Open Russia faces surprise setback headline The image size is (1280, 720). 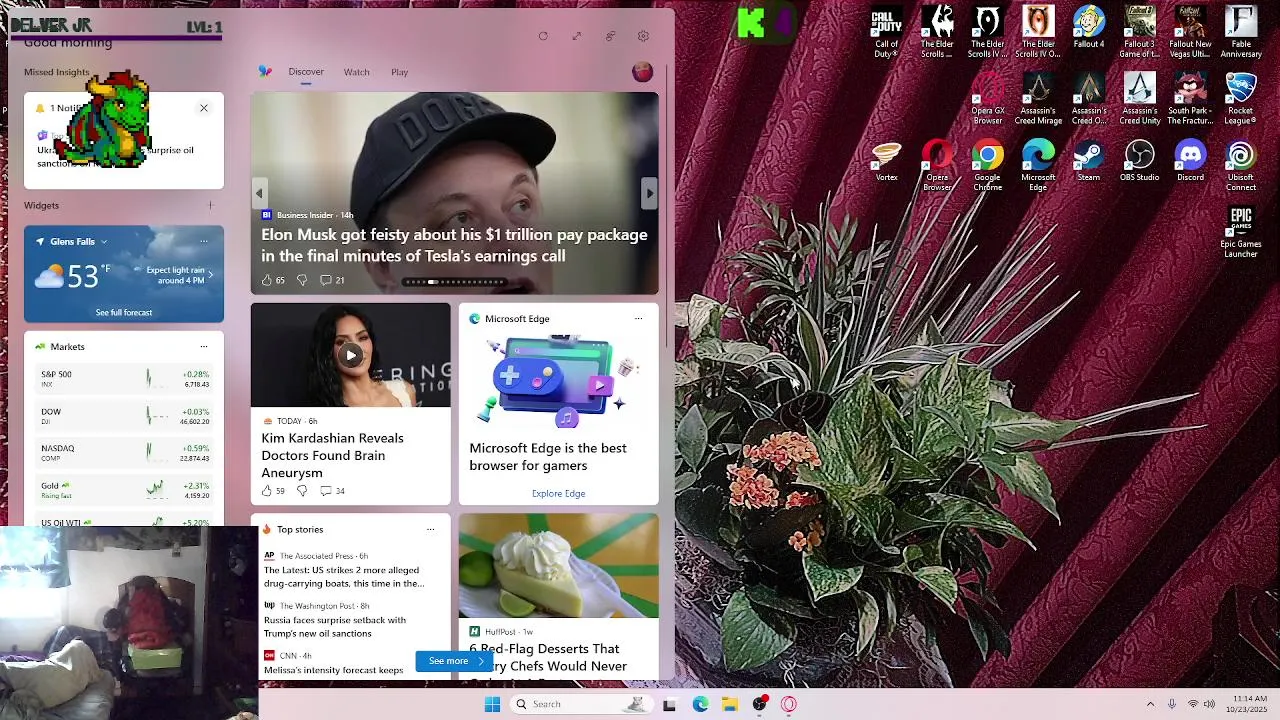(335, 627)
